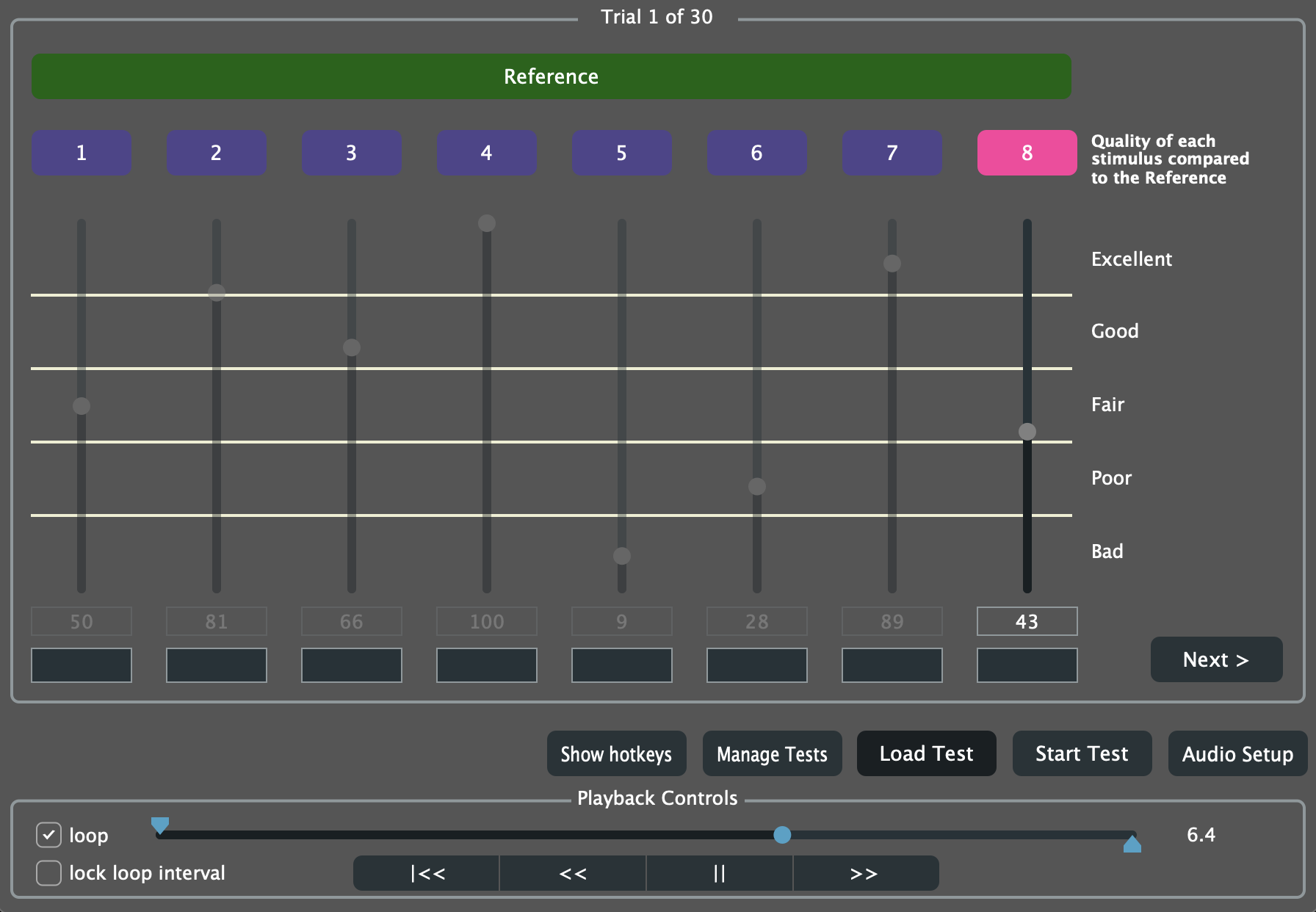Click the highlighted pink stimulus 8 button
The height and width of the screenshot is (912, 1316).
[1027, 153]
